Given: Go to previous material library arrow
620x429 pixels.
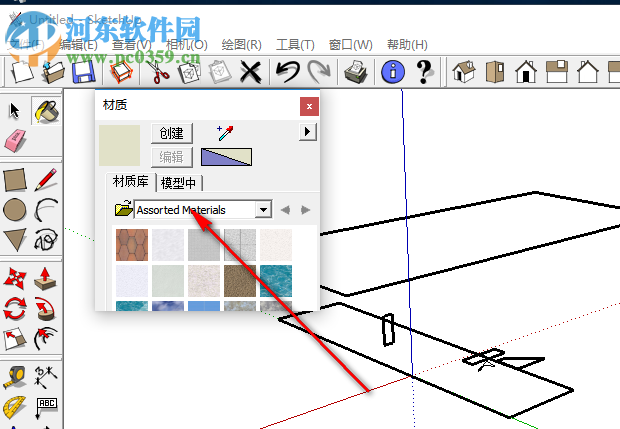Looking at the screenshot, I should [x=285, y=210].
